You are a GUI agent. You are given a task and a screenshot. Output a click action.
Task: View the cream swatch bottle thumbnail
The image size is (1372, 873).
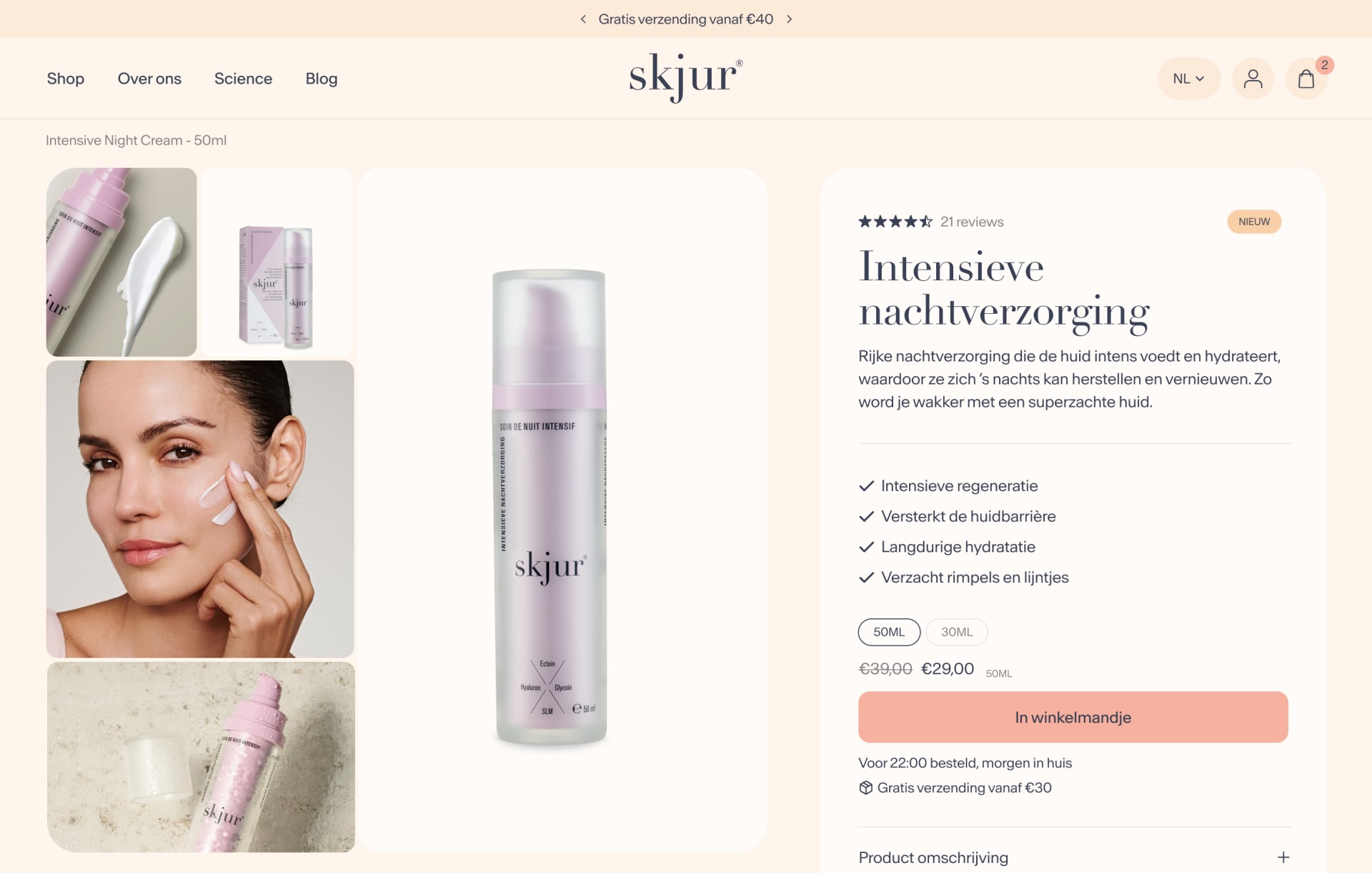121,262
